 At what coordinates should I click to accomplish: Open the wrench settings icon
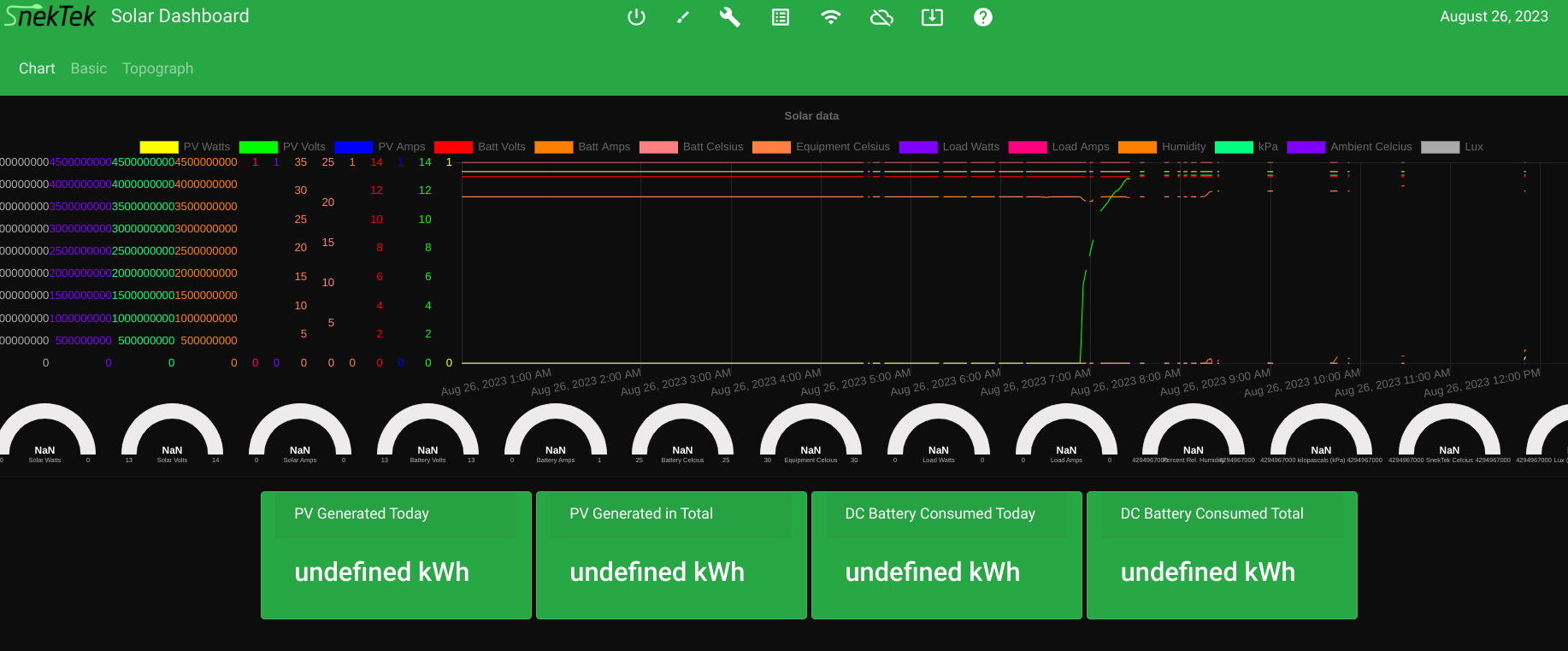[x=729, y=17]
